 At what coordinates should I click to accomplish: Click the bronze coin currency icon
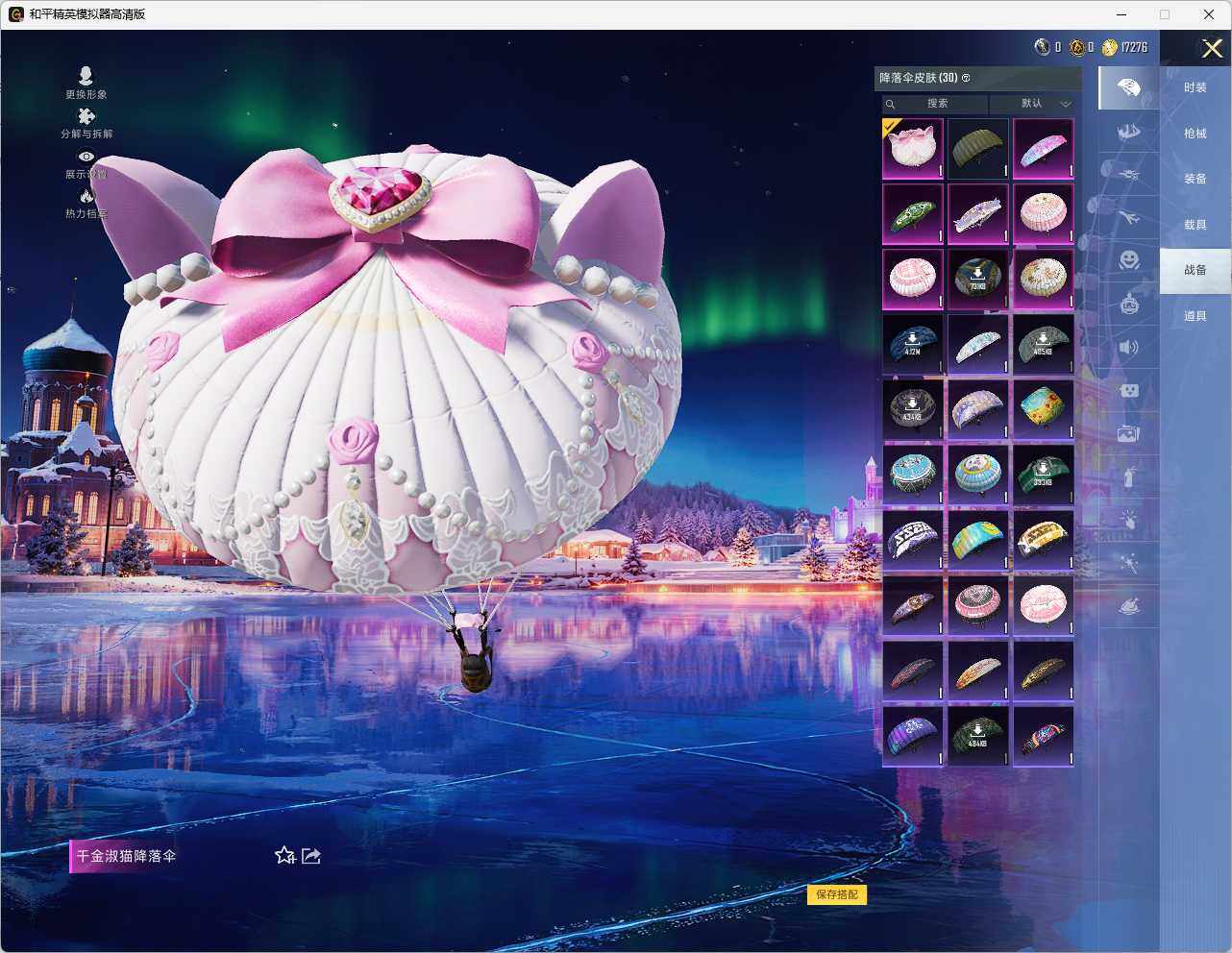coord(1077,47)
